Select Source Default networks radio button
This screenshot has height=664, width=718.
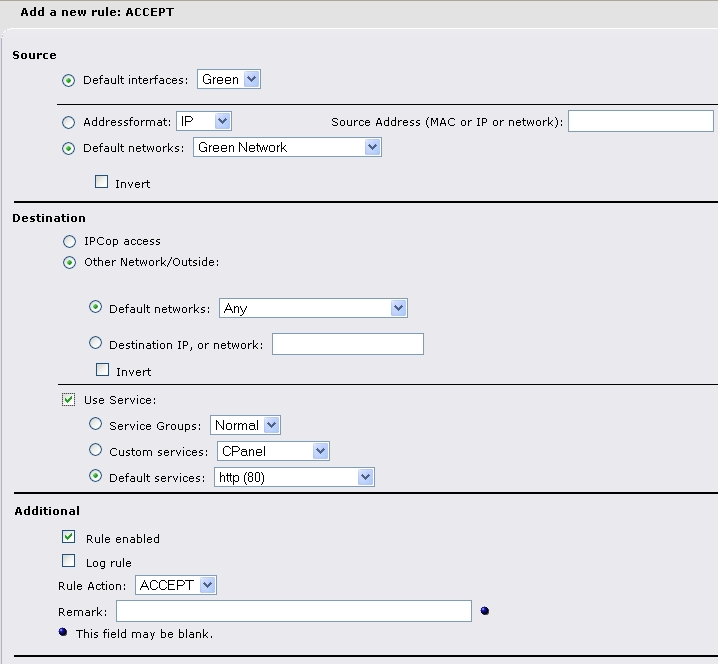(68, 148)
